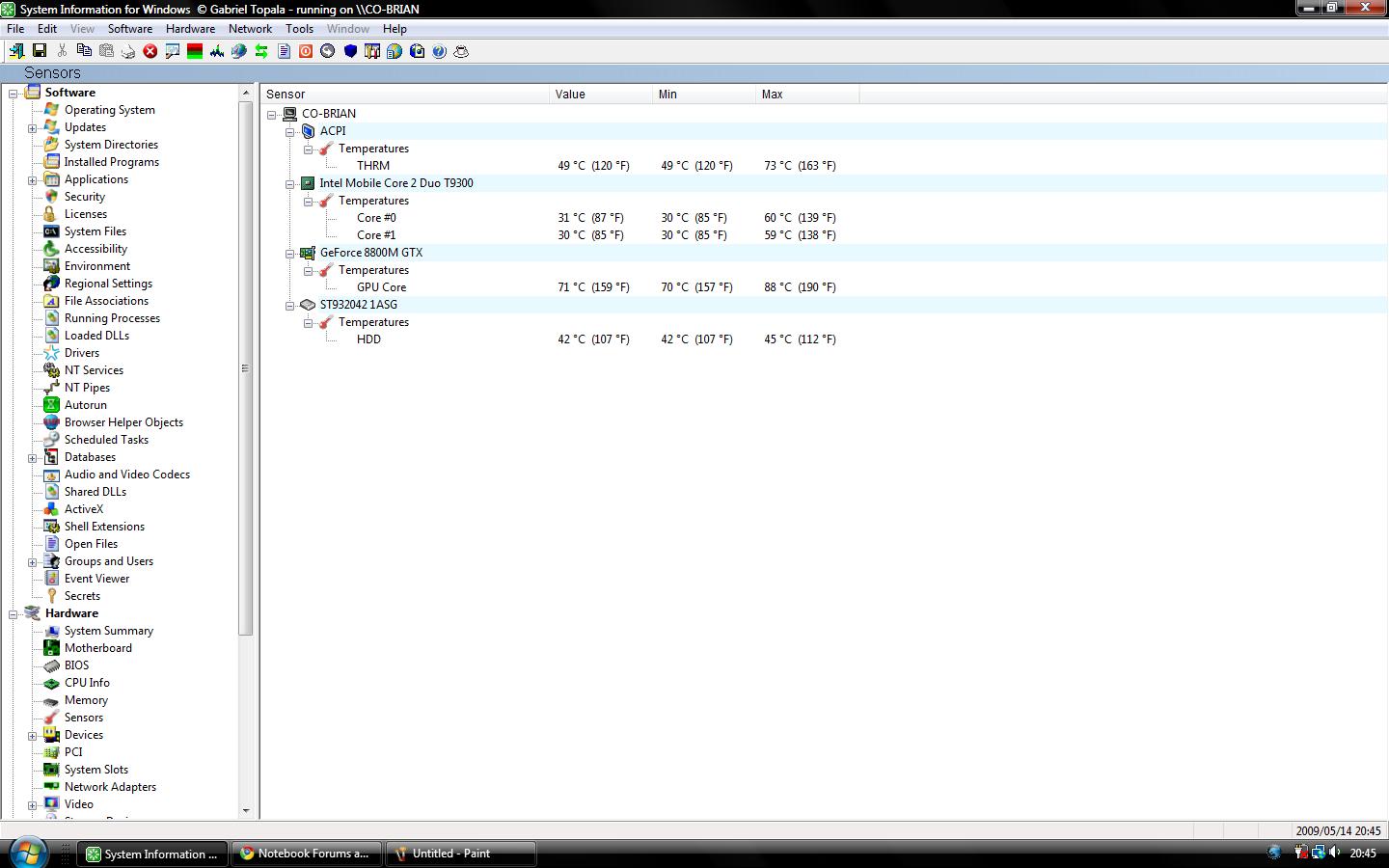Collapse Temperatures under ST932042 1ASG
Screen dimensions: 1389x868
coord(308,323)
